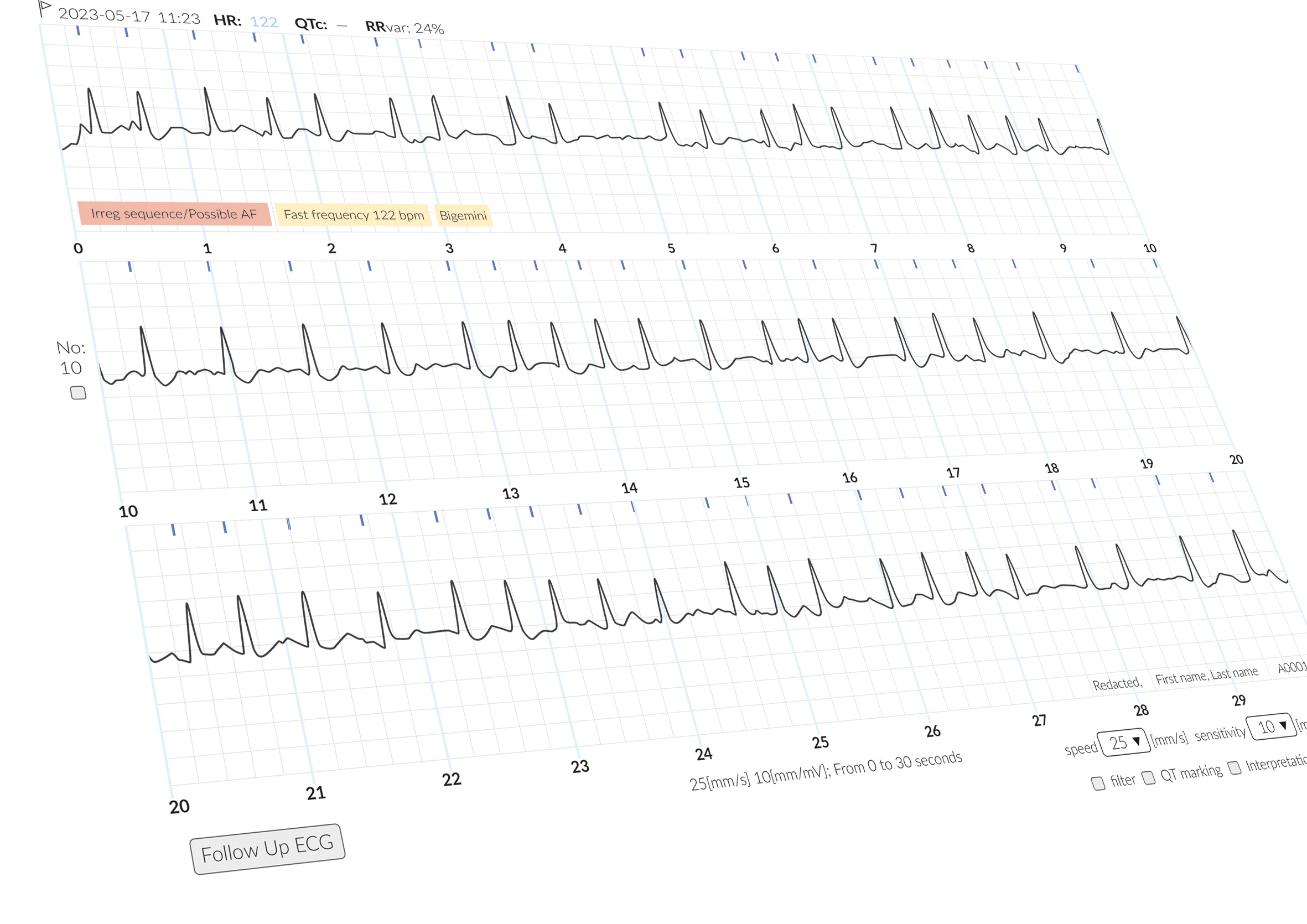Expand the sensitivity 10 dropdown
The image size is (1307, 924).
(1272, 726)
